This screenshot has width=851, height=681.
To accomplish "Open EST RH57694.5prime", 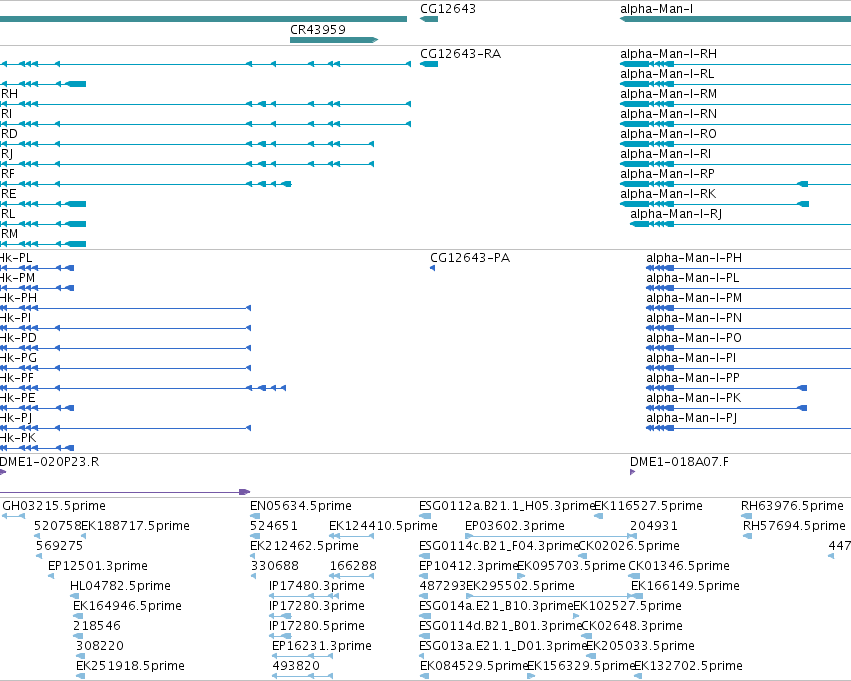I will click(x=795, y=526).
